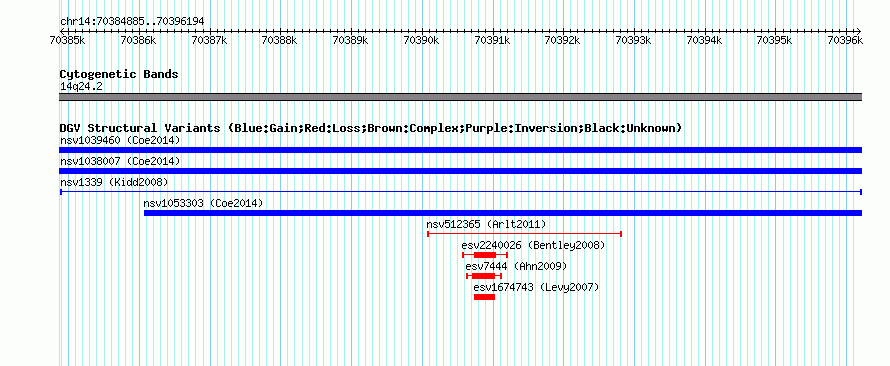
Task: Click the 70396k ruler tick label
Action: (x=845, y=40)
